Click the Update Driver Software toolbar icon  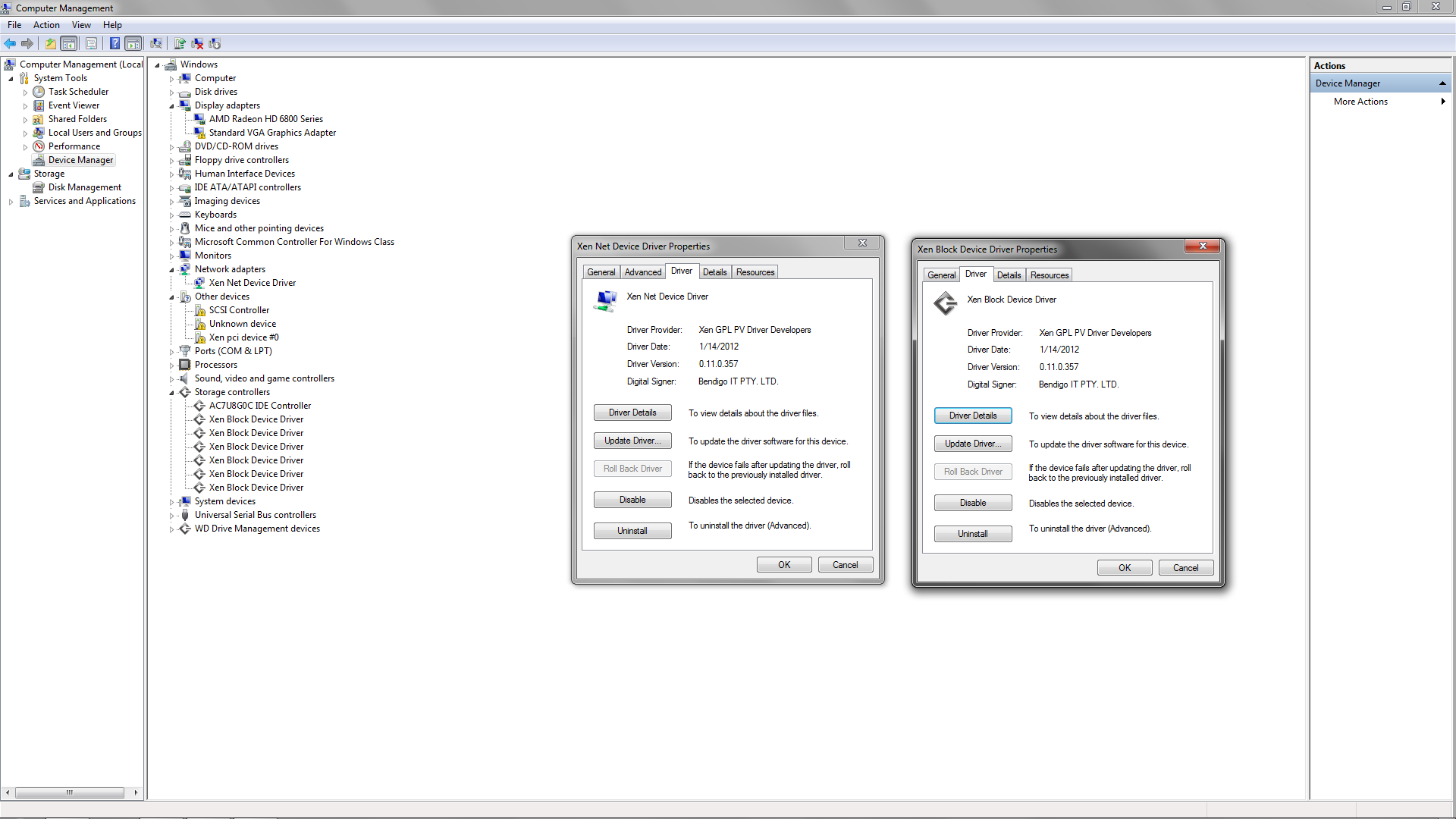180,43
